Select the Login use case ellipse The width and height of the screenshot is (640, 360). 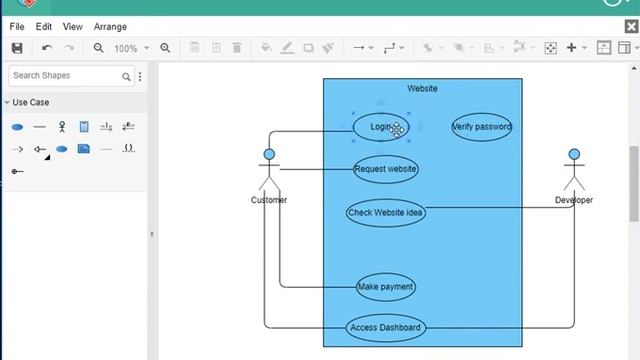click(x=381, y=127)
